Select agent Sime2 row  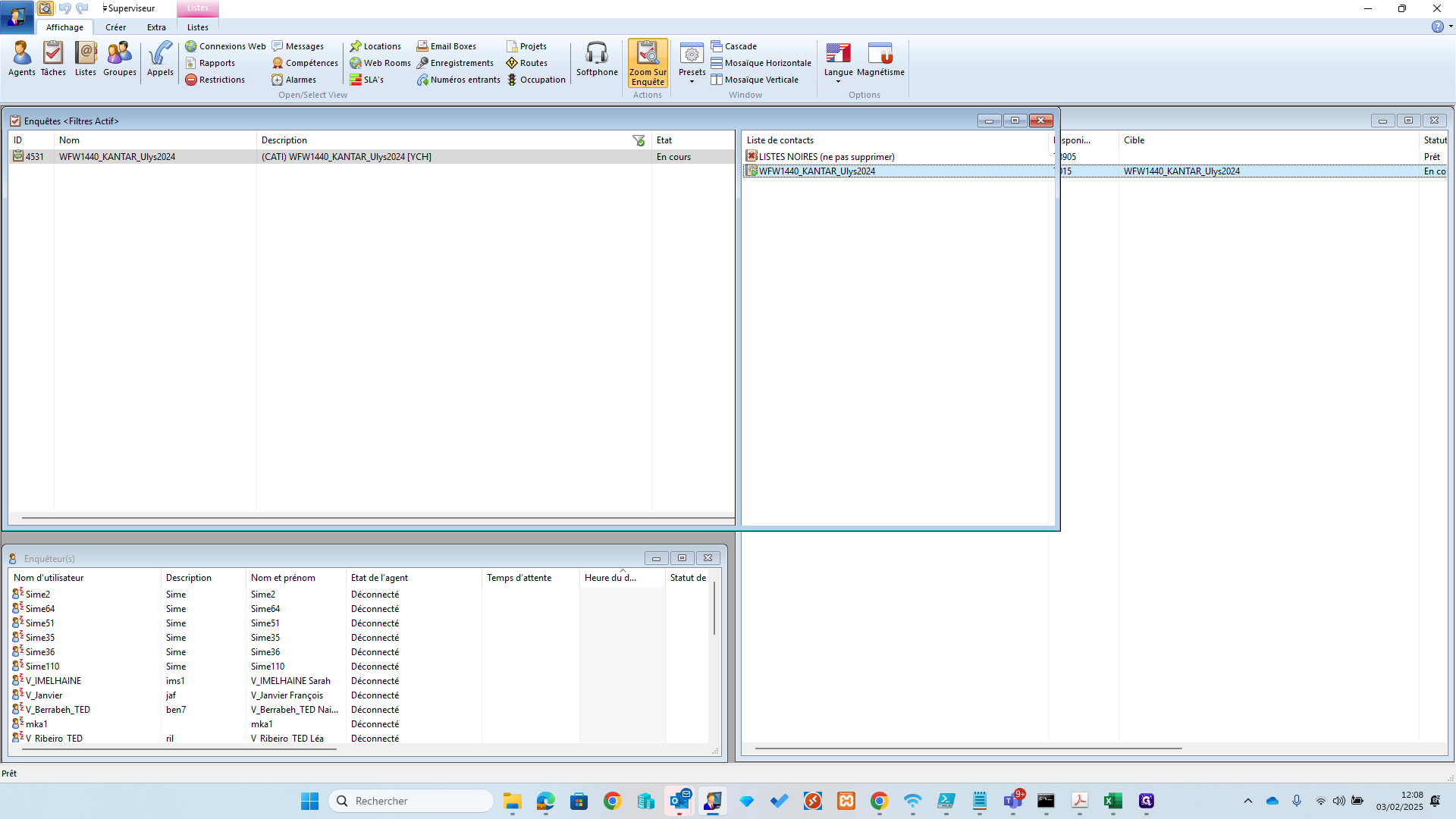pos(359,595)
